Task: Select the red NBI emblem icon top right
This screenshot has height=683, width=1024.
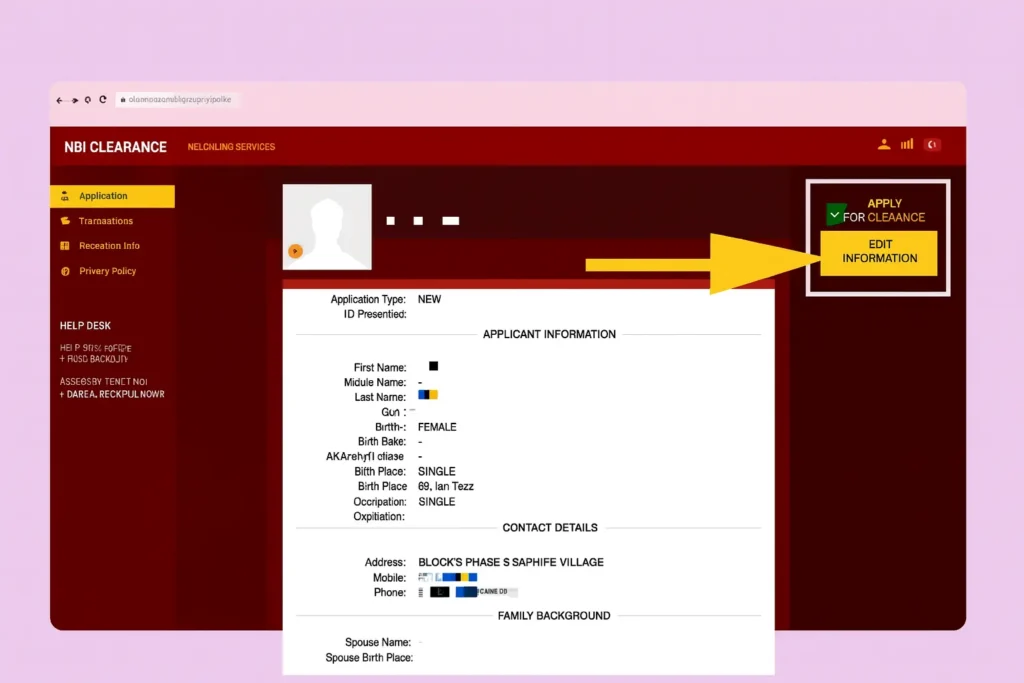Action: (x=931, y=144)
